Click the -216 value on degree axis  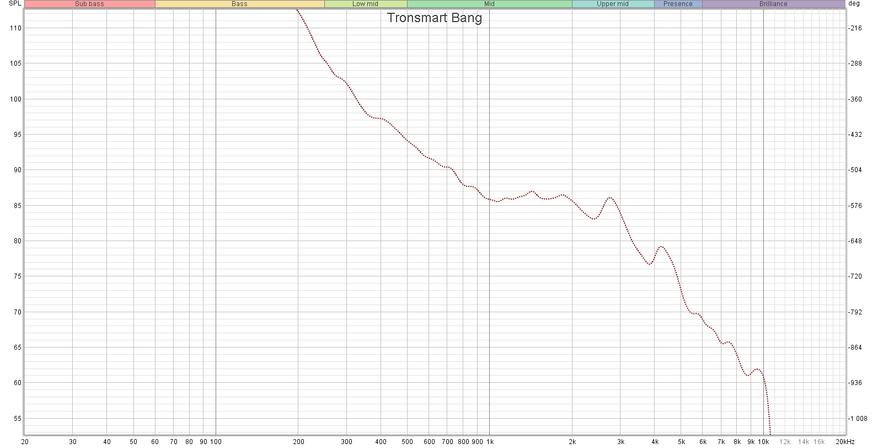point(855,28)
